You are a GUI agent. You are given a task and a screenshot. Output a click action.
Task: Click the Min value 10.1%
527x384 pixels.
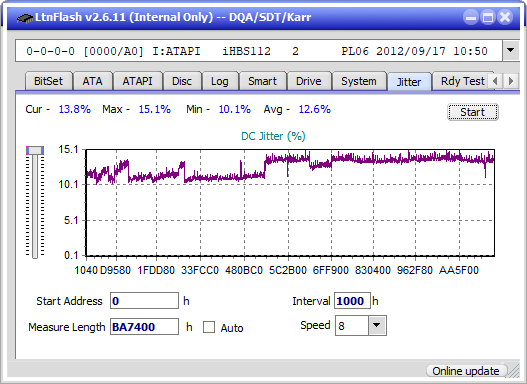(235, 109)
